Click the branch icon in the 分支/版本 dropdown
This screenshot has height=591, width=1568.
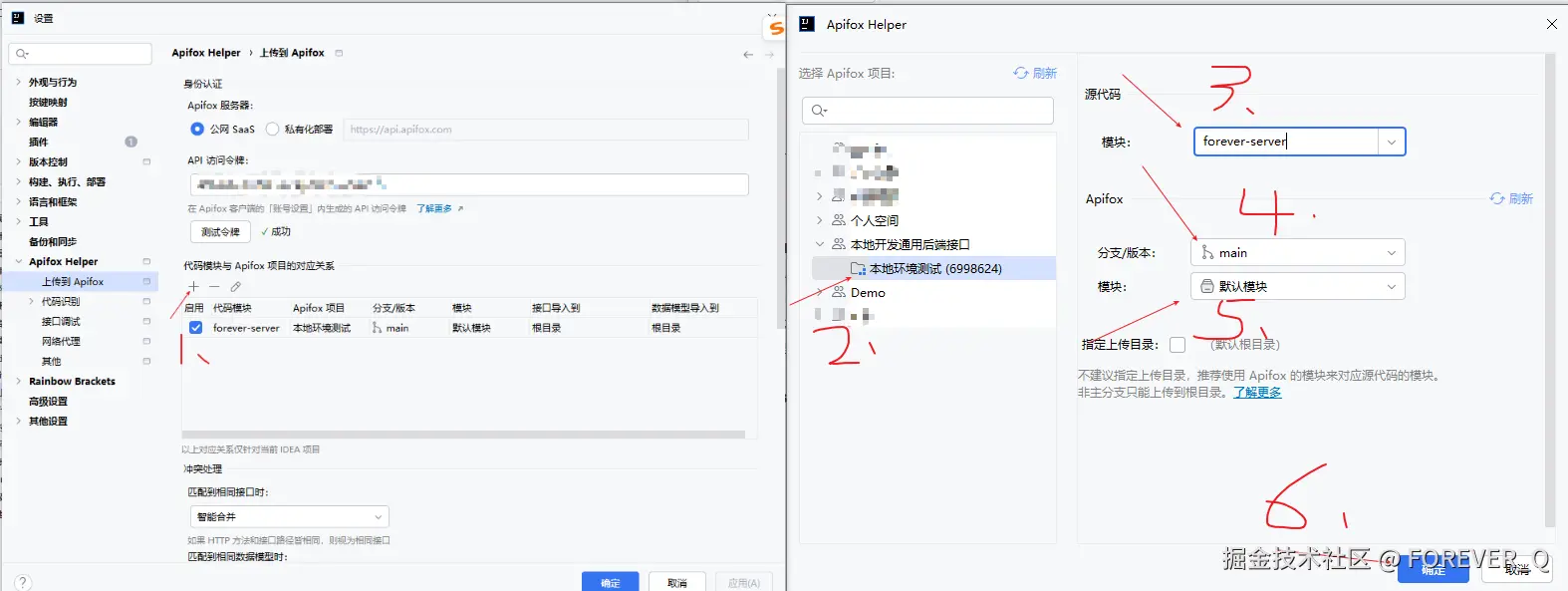pyautogui.click(x=1207, y=252)
